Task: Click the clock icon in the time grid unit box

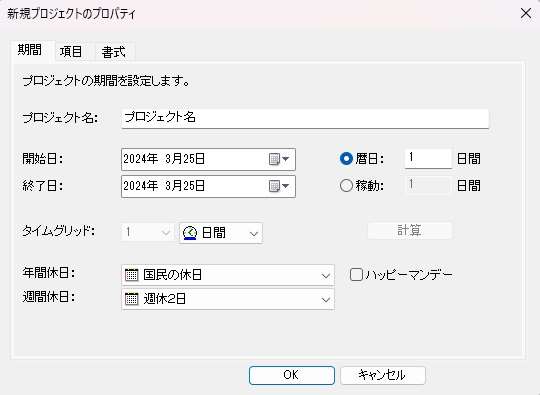Action: click(190, 233)
